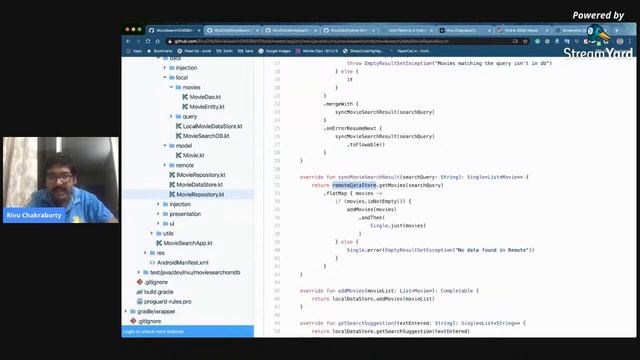Collapse the movies folder
The height and width of the screenshot is (360, 640).
tap(171, 87)
